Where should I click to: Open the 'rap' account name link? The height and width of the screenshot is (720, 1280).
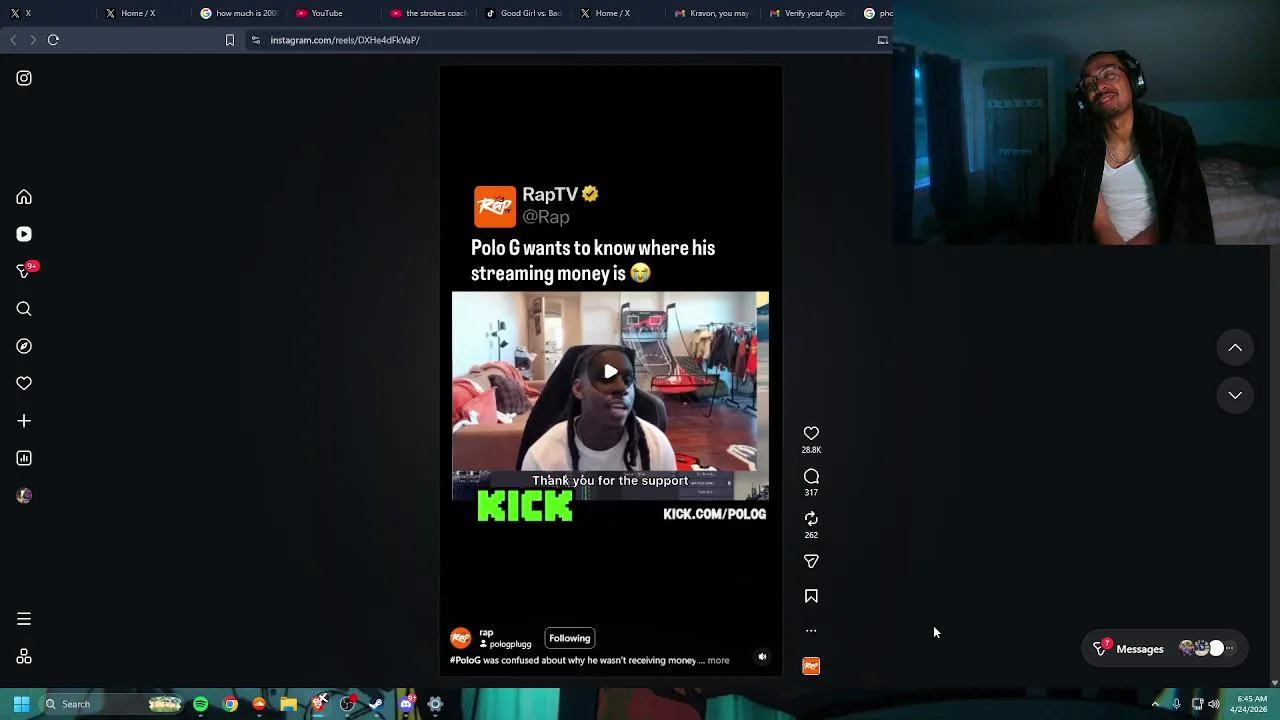coord(486,632)
